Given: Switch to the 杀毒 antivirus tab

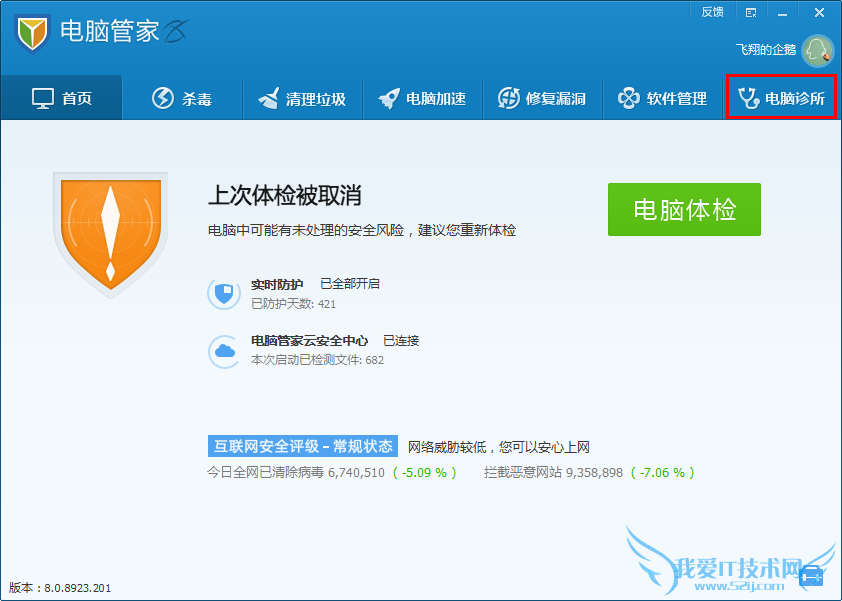Looking at the screenshot, I should pos(182,98).
